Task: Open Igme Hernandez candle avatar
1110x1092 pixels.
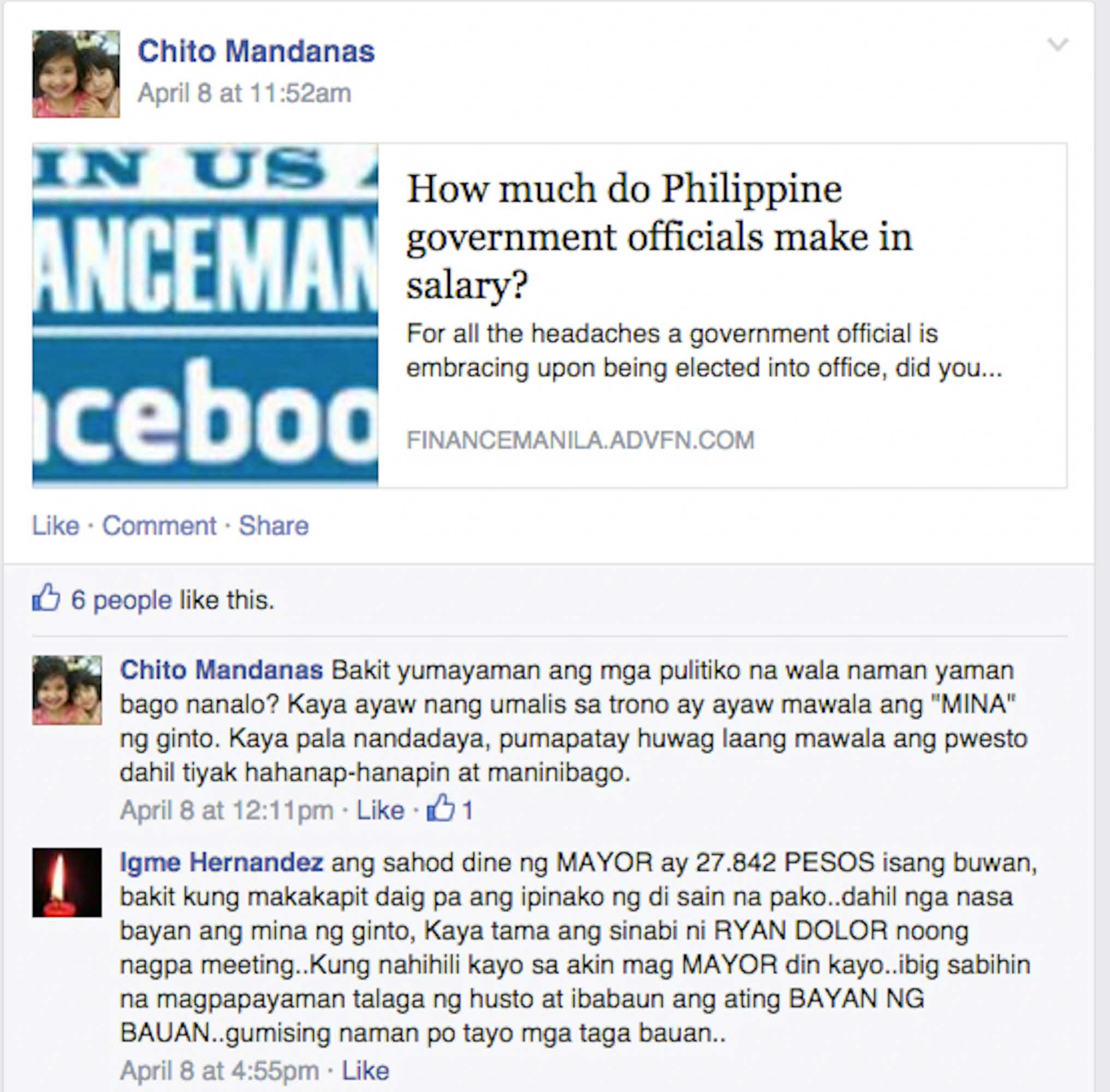Action: [x=67, y=882]
